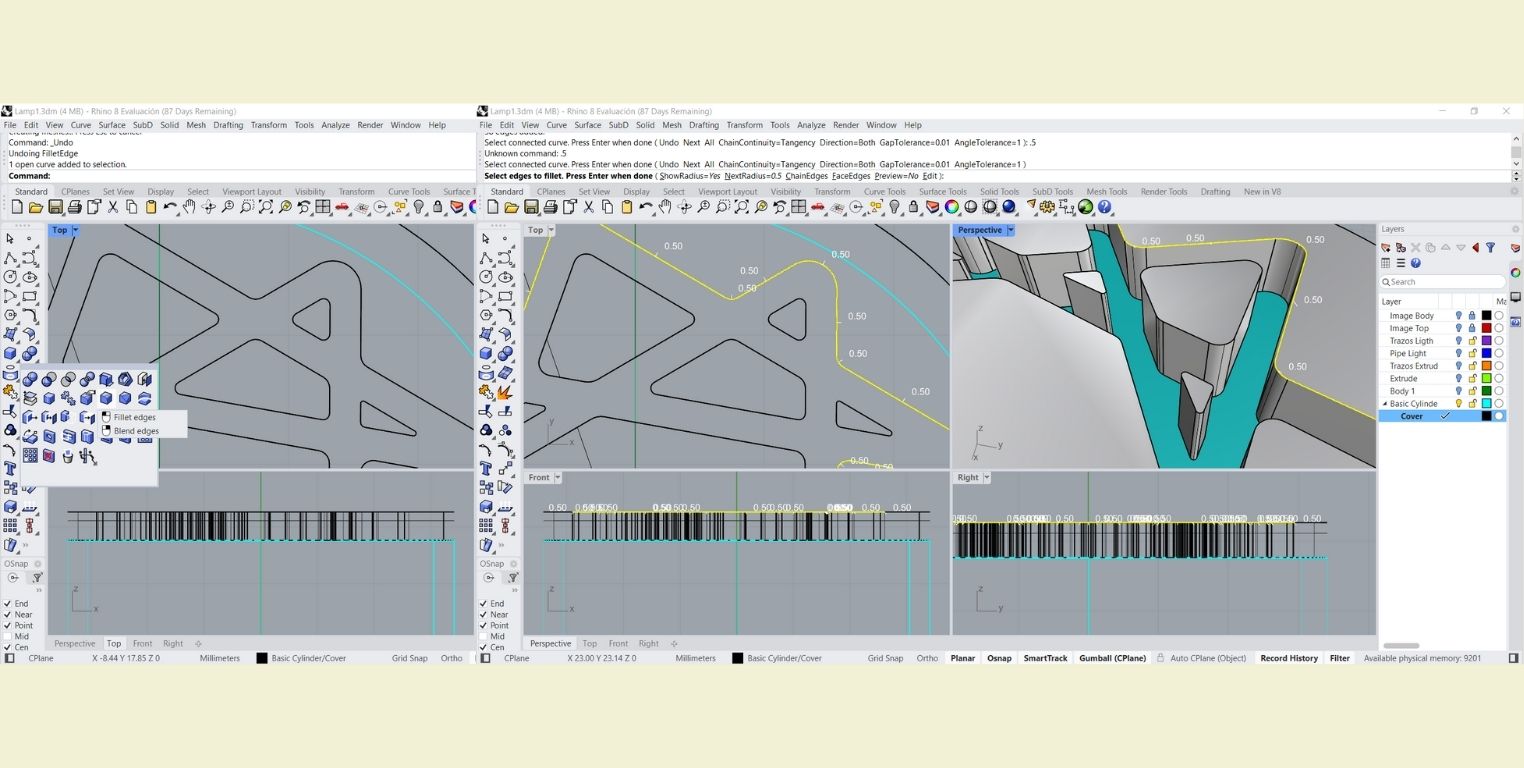Click ShowRadius=Yes command option
Image resolution: width=1524 pixels, height=768 pixels.
point(690,176)
